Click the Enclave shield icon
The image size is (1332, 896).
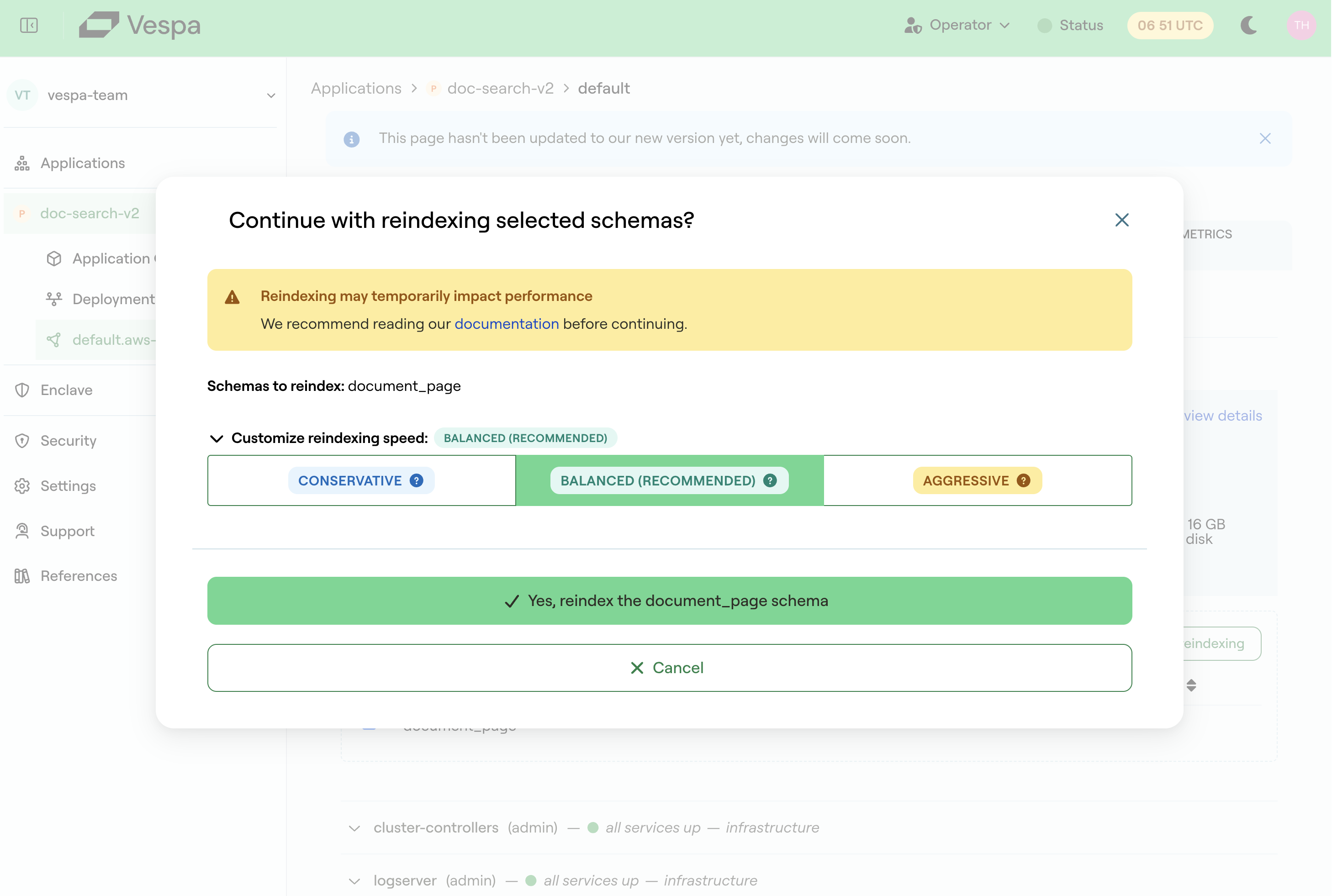tap(22, 390)
